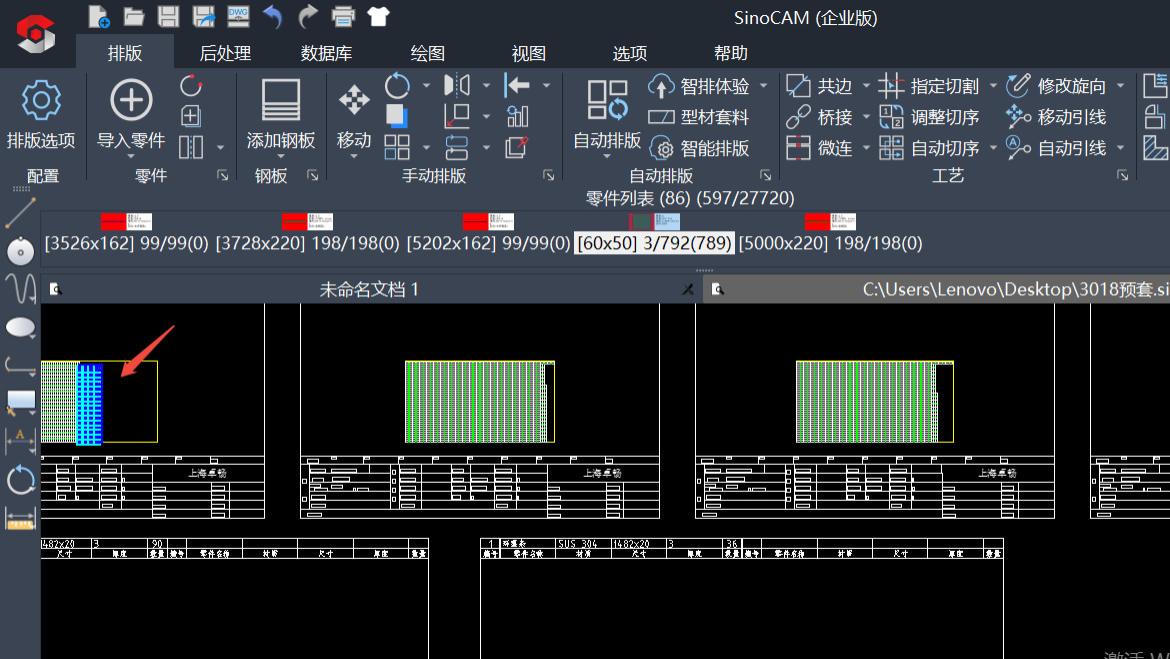Viewport: 1170px width, 659px height.
Task: Click 移动引线 move lead line
Action: click(1056, 117)
